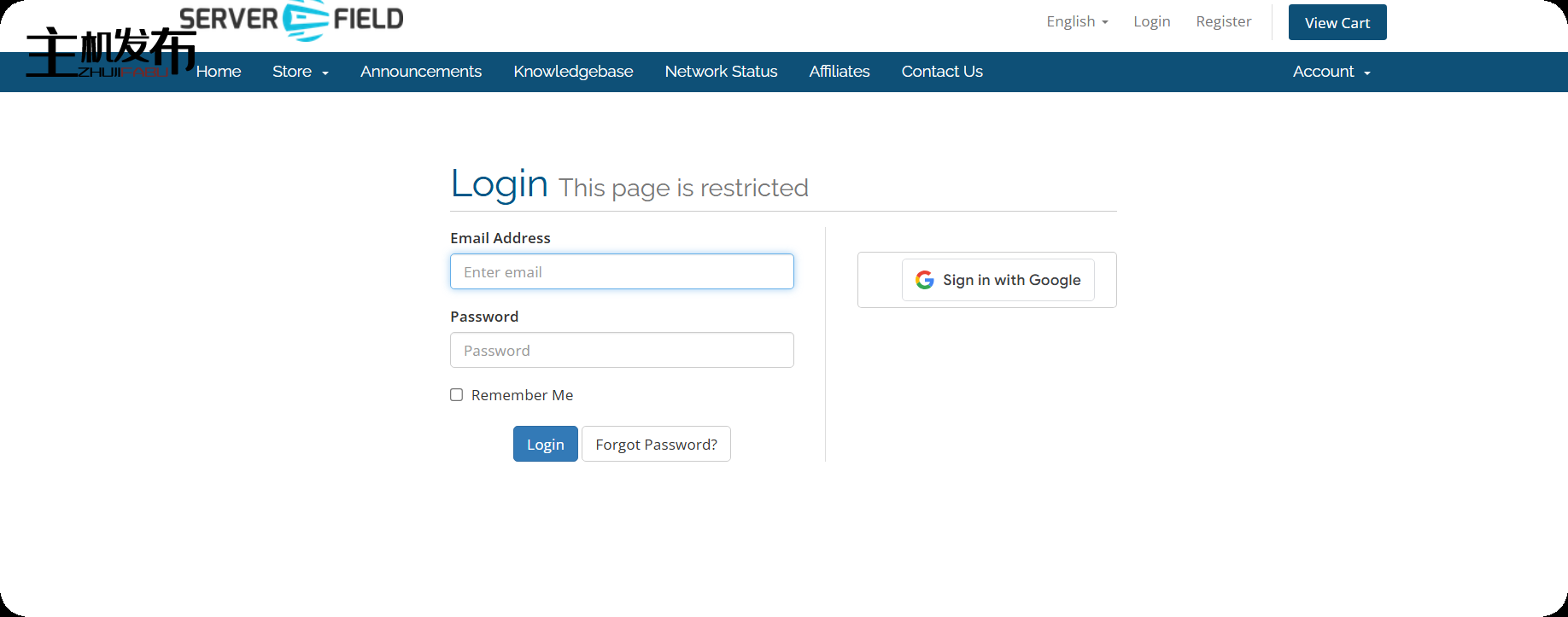Check the Network Status page
This screenshot has width=1568, height=617.
(x=721, y=72)
